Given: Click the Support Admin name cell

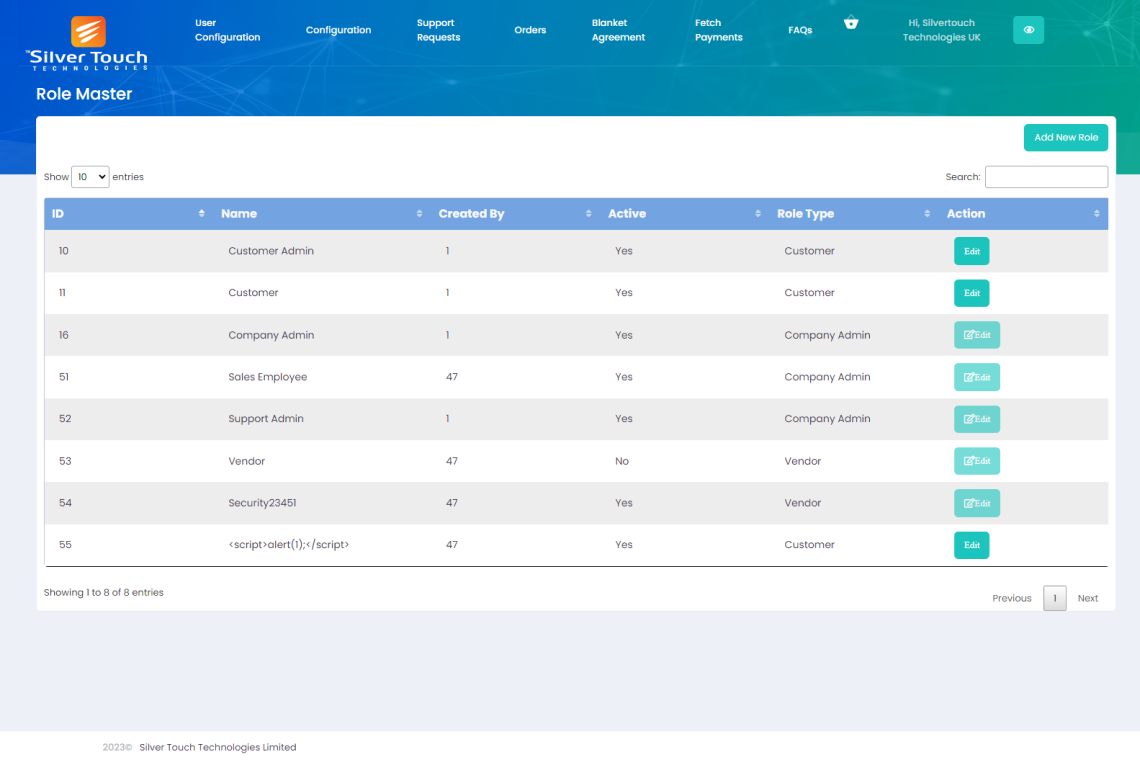Looking at the screenshot, I should pos(266,418).
